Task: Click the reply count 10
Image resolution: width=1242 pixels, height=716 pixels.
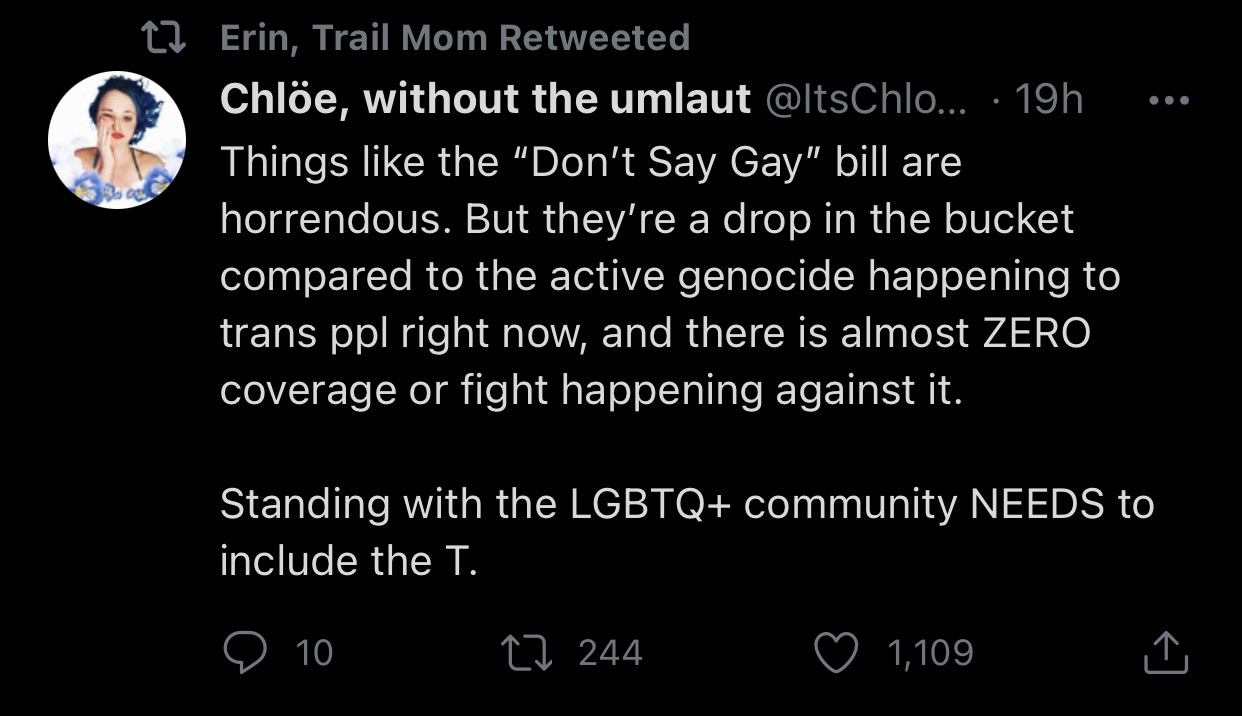Action: click(314, 653)
